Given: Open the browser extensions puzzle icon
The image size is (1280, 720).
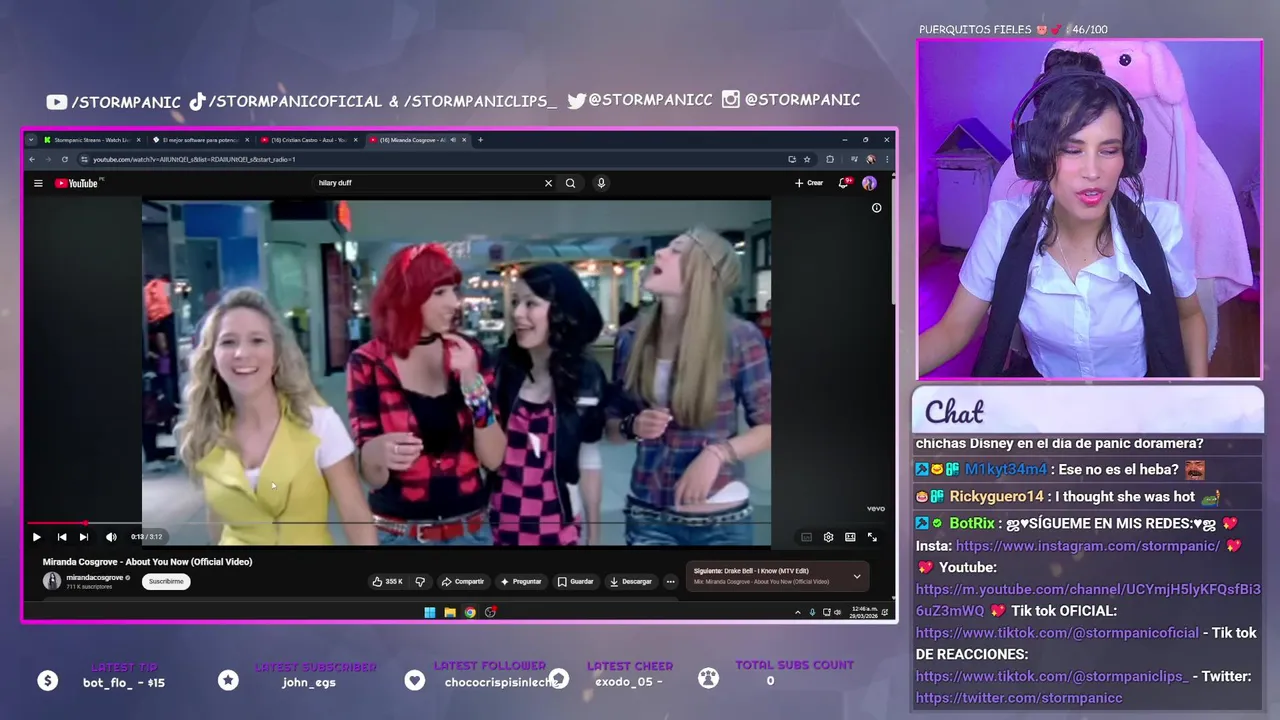Looking at the screenshot, I should tap(830, 159).
